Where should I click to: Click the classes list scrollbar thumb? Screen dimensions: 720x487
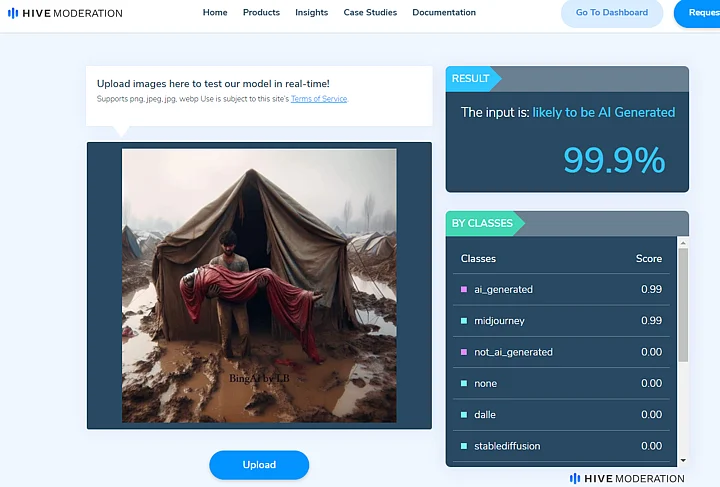point(683,305)
